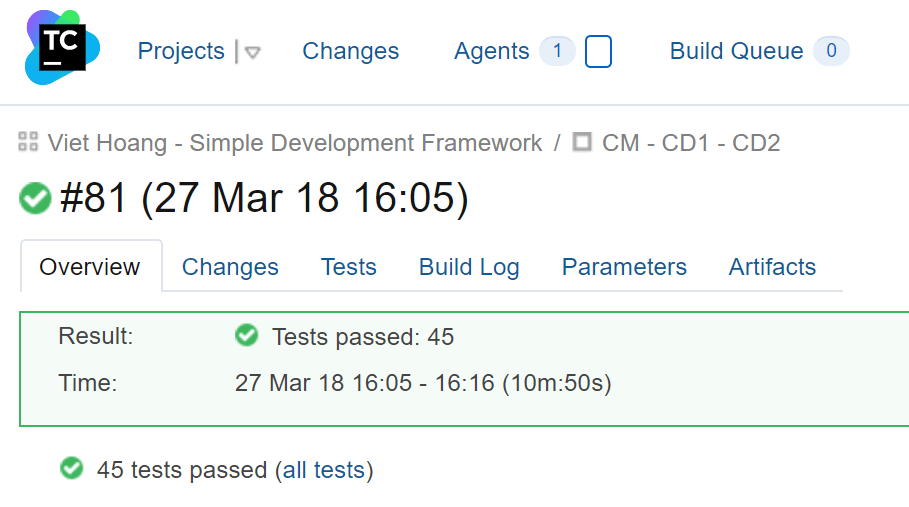Click the green success icon beside #81

point(35,199)
